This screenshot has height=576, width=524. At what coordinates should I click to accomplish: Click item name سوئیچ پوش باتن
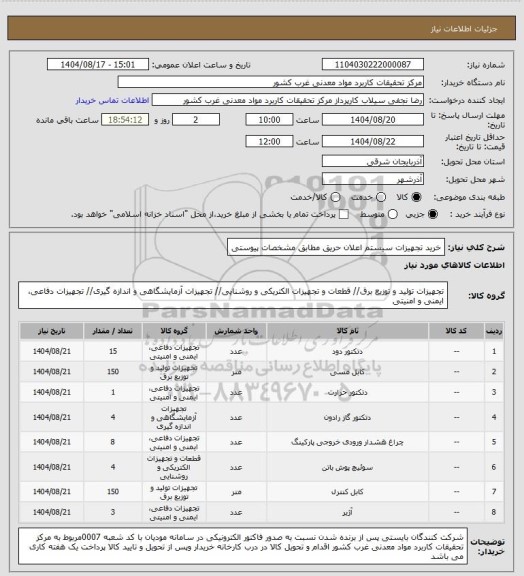(x=347, y=468)
